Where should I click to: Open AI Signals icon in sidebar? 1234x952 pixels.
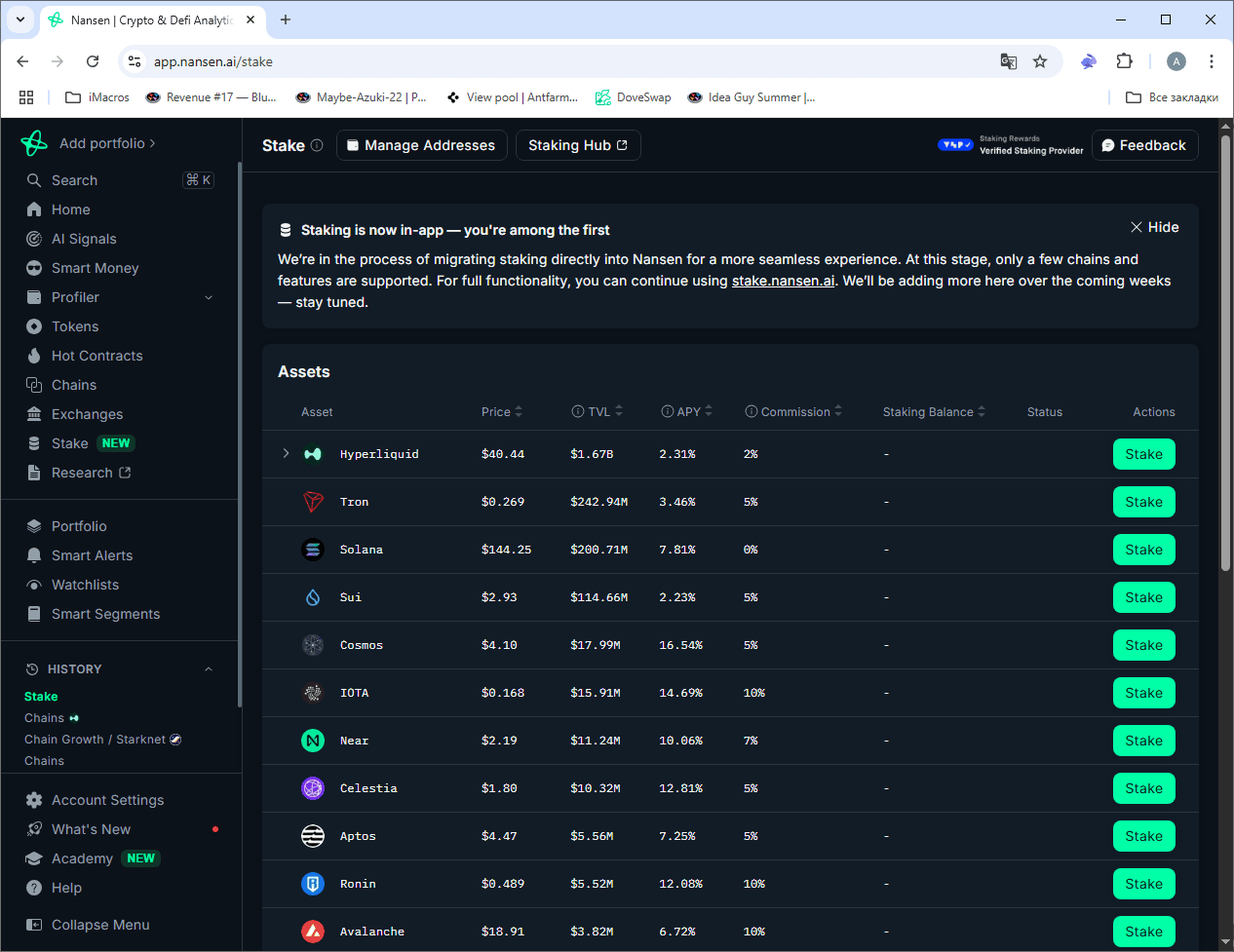[x=34, y=239]
